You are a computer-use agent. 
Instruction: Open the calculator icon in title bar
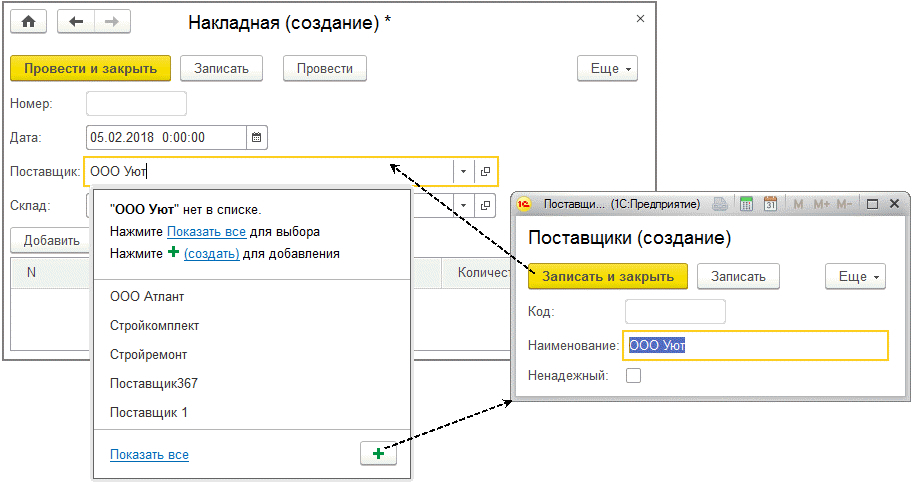click(746, 204)
